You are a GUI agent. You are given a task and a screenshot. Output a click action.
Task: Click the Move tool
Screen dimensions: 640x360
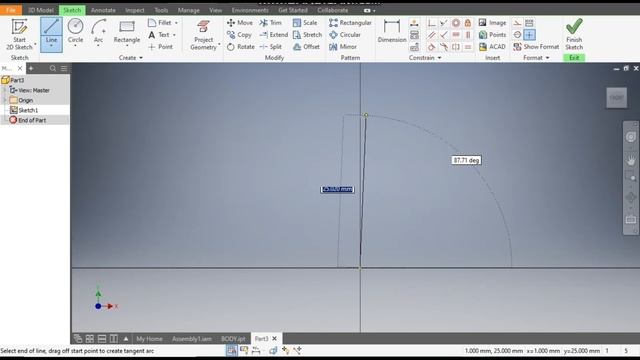(240, 23)
